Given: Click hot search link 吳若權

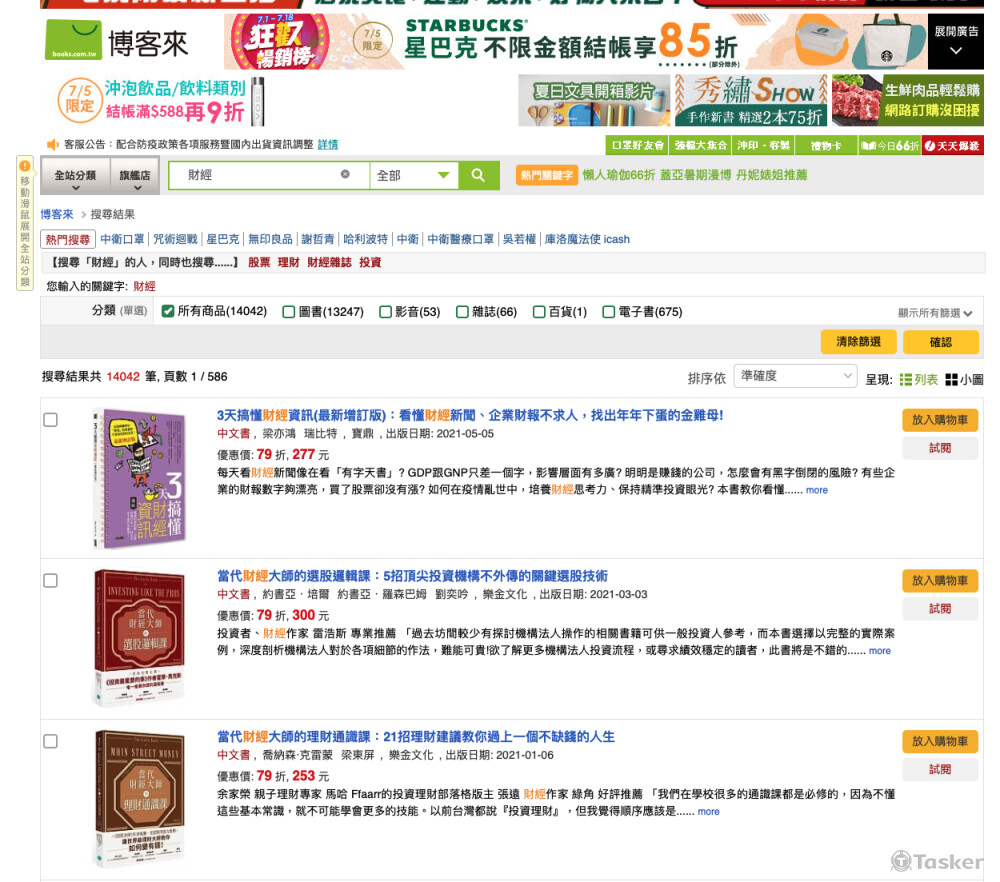Looking at the screenshot, I should pos(519,239).
